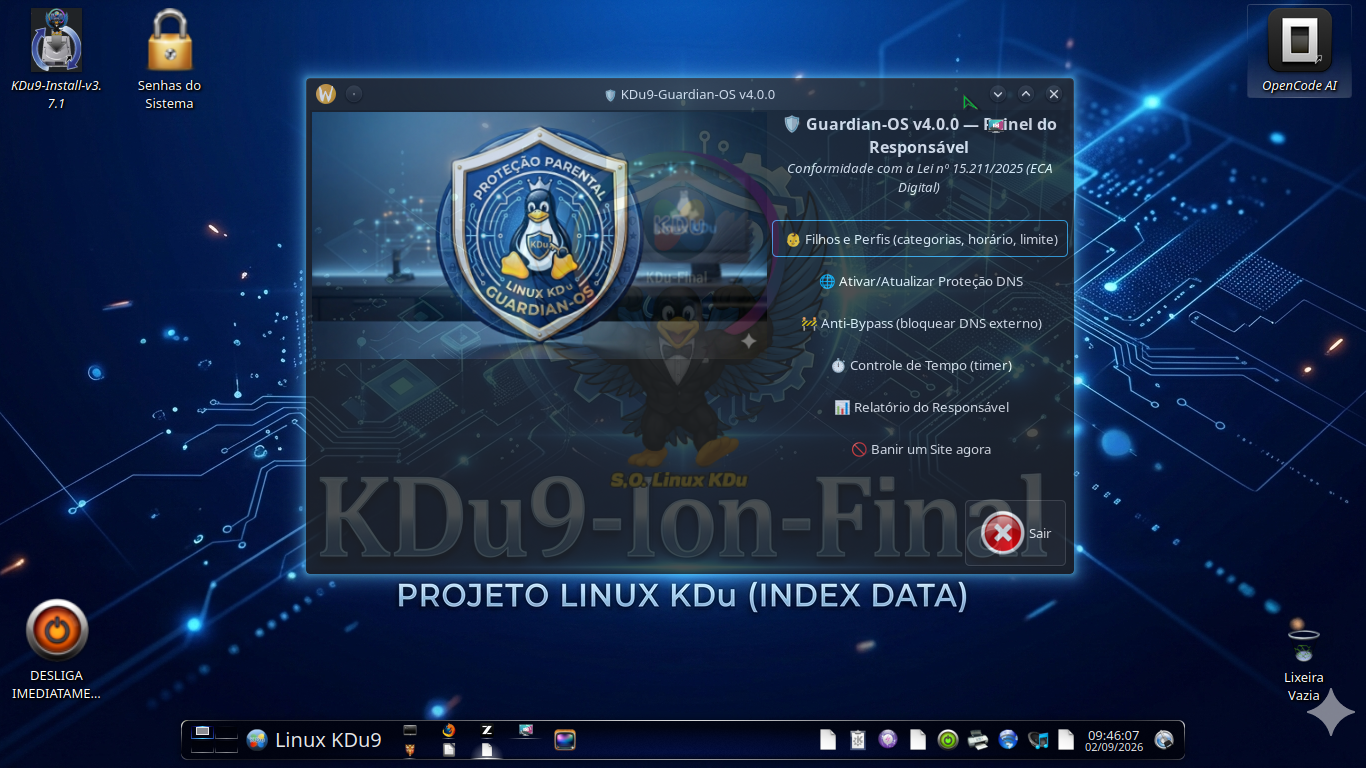Launch Firefox from the taskbar
This screenshot has height=768, width=1366.
(x=449, y=731)
